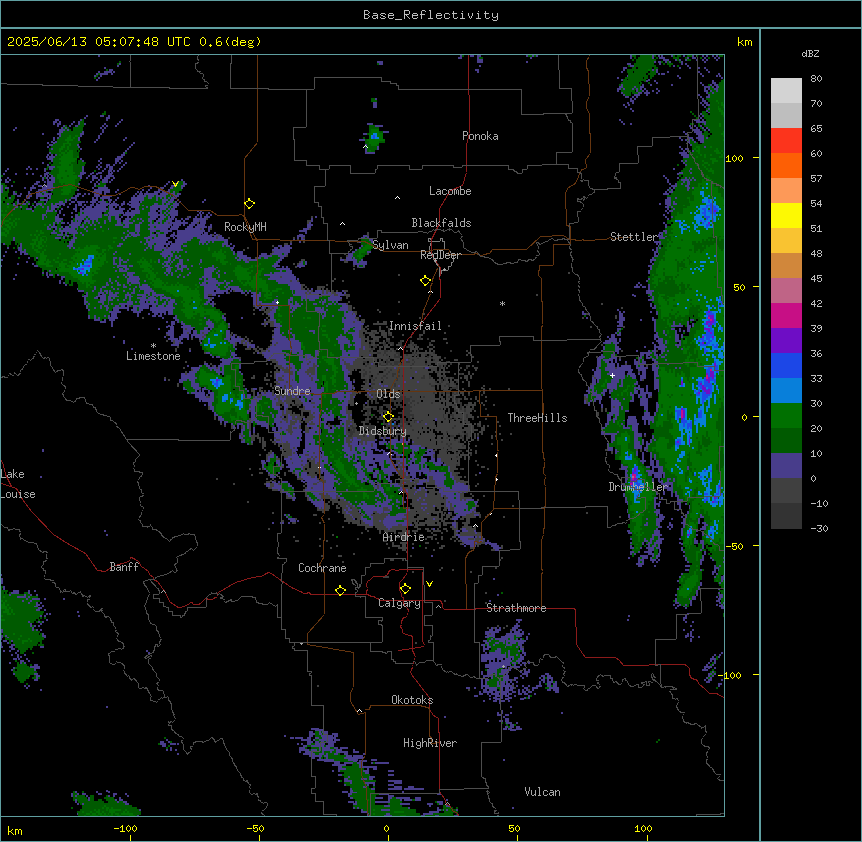Click the Base_Reflectivity title text

click(431, 15)
